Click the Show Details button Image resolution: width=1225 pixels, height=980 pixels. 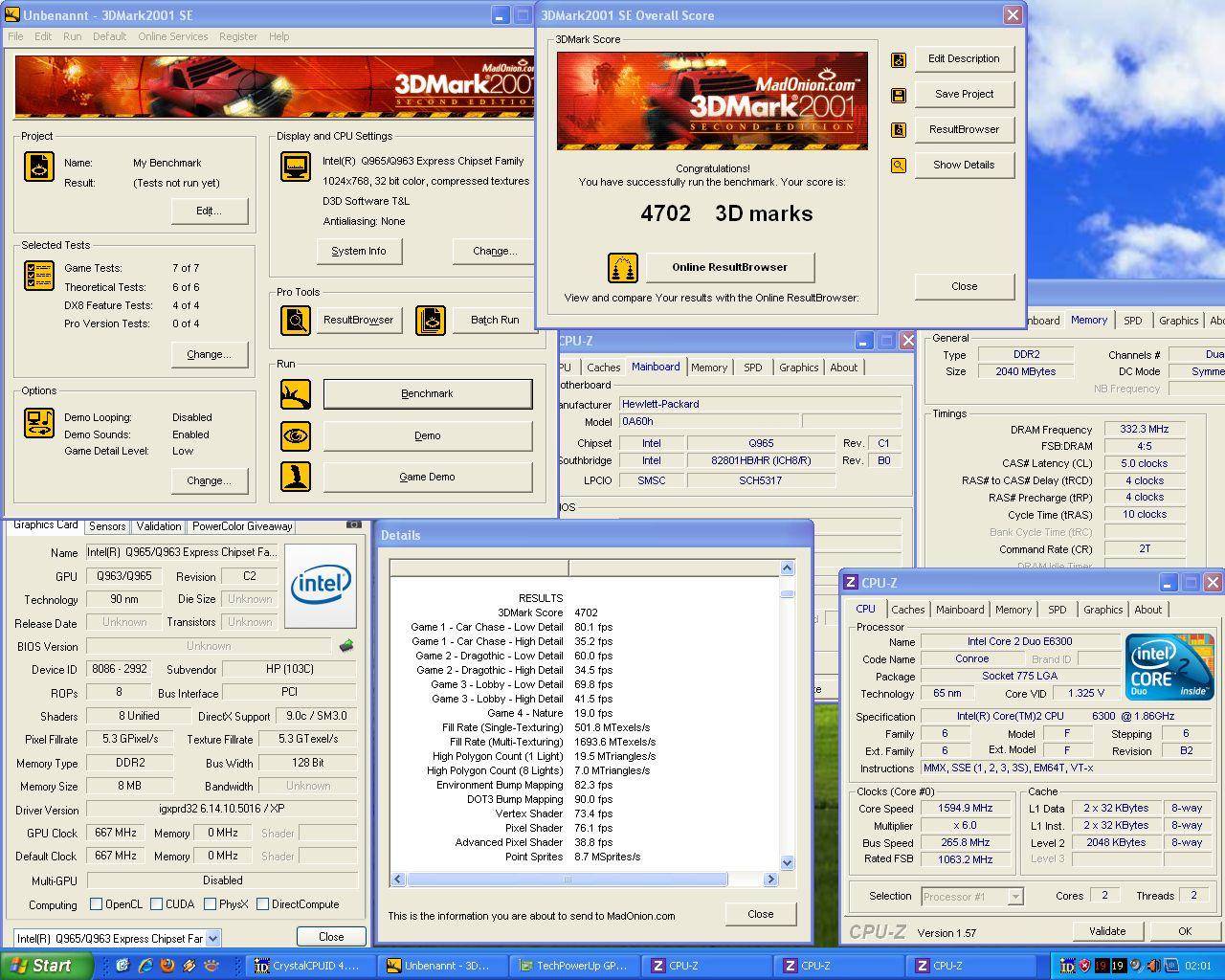click(964, 165)
